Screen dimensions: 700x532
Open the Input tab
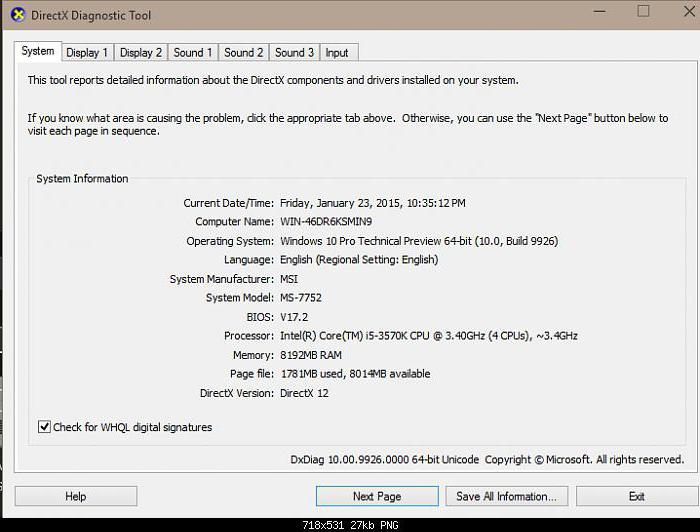[337, 53]
